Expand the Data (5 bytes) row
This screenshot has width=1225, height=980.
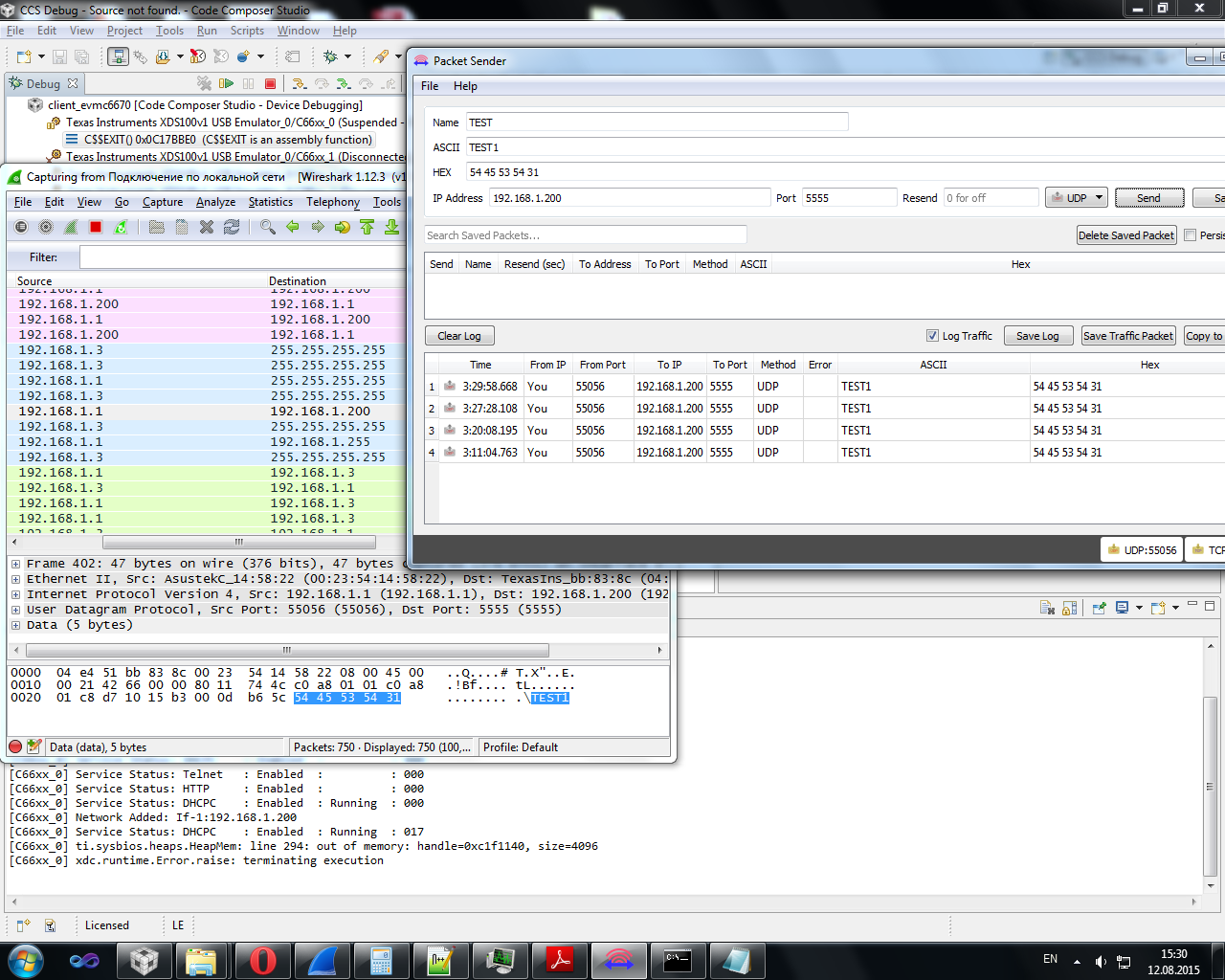[15, 625]
